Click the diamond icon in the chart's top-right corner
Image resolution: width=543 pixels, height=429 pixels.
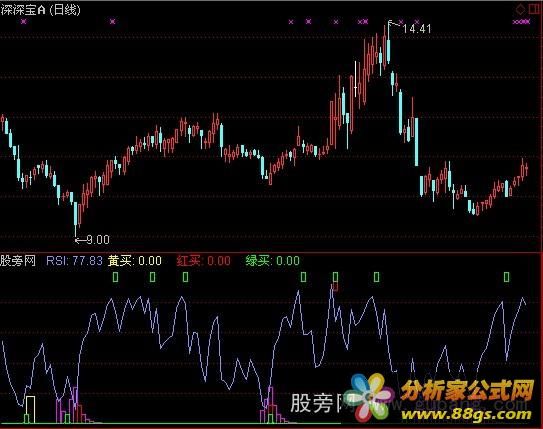pyautogui.click(x=521, y=9)
